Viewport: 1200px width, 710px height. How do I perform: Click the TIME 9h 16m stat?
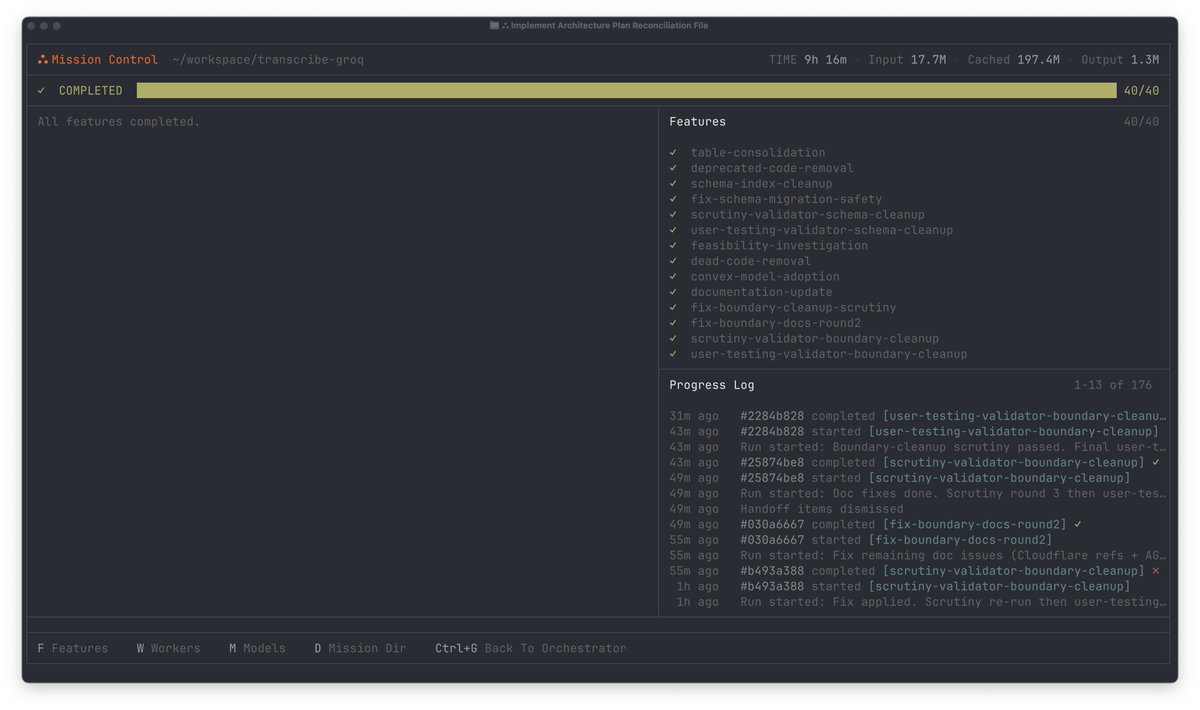pos(808,60)
